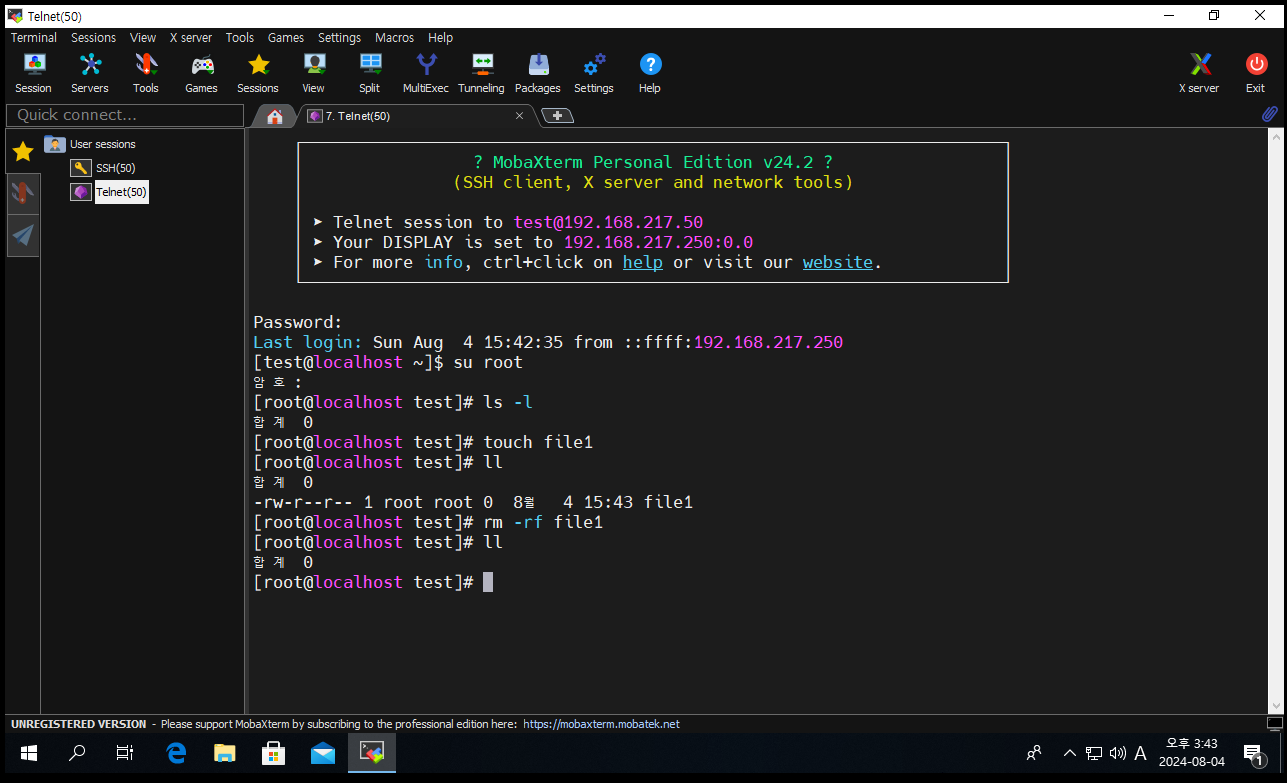Viewport: 1287px width, 783px height.
Task: Open a new tab with plus button
Action: click(557, 116)
